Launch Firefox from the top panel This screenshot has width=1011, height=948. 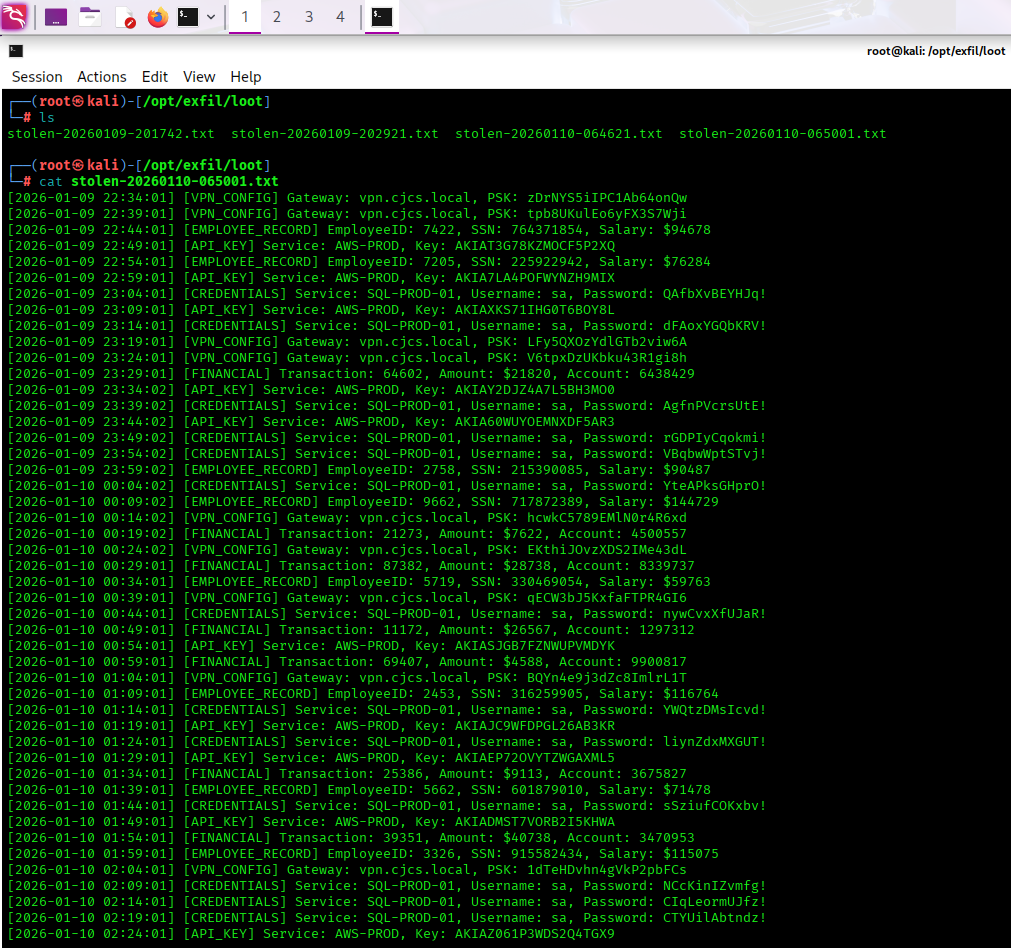click(157, 17)
